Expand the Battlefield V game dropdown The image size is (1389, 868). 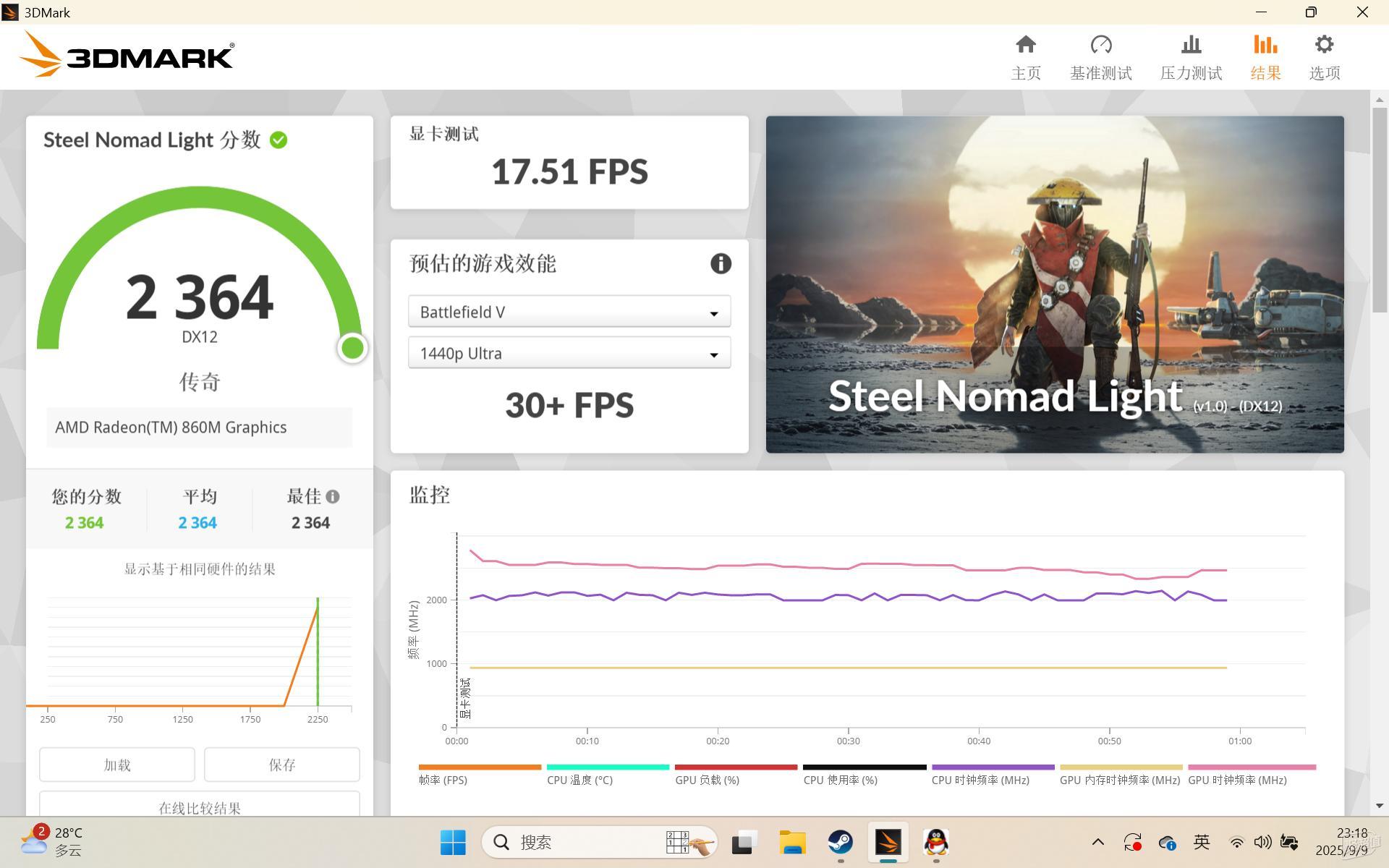(x=569, y=312)
